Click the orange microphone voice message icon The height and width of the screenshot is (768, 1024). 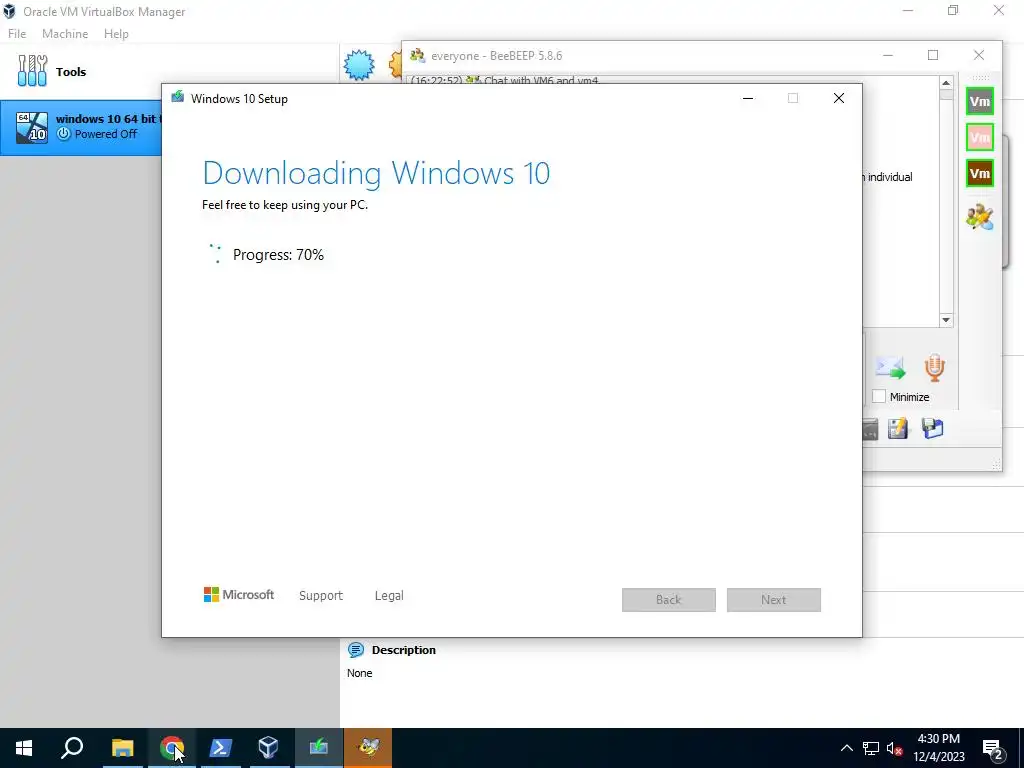[935, 368]
